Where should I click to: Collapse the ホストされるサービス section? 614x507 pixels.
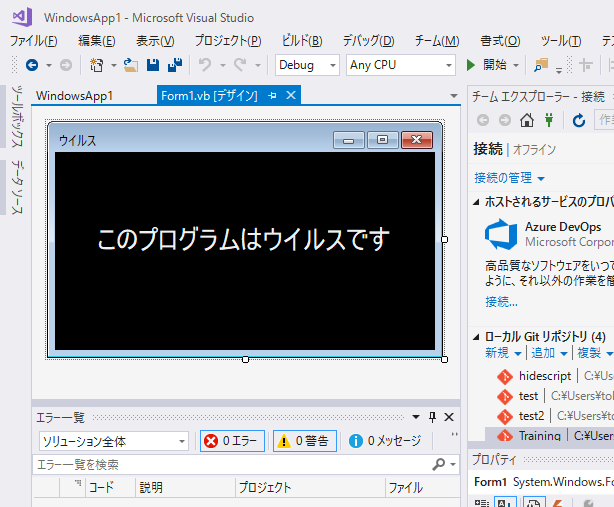(x=476, y=202)
